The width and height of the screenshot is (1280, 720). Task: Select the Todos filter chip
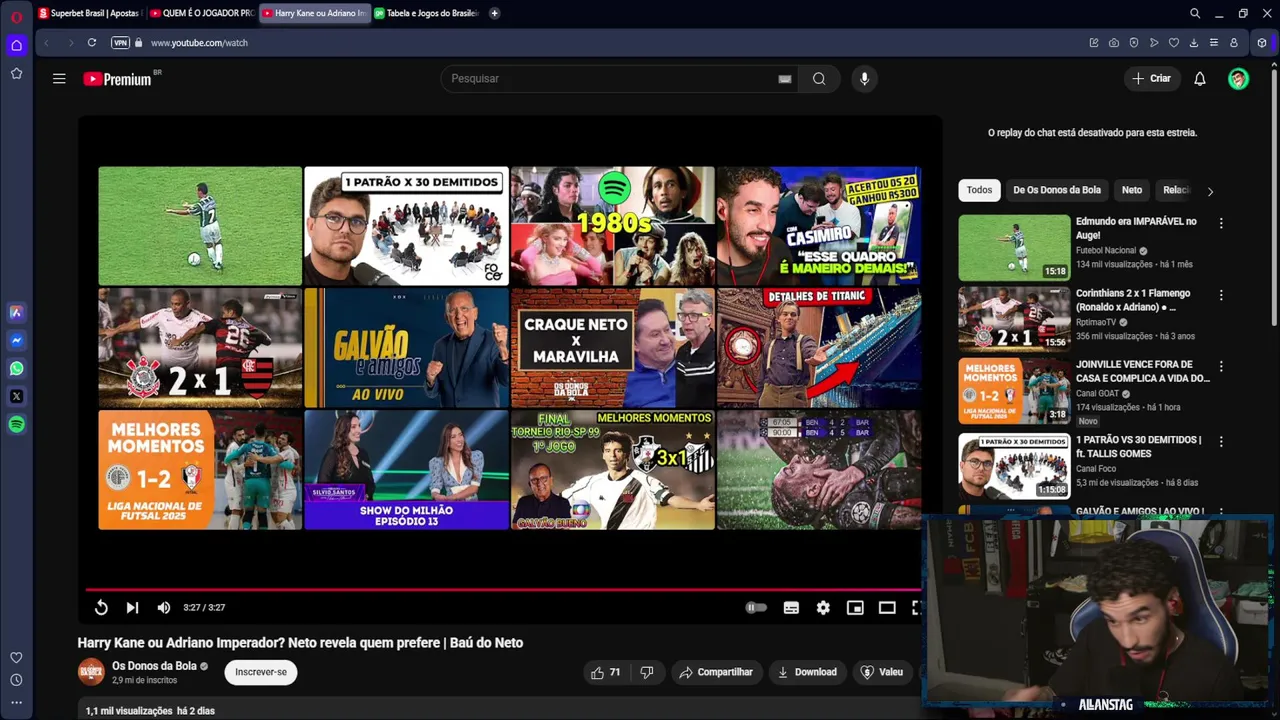[x=979, y=190]
